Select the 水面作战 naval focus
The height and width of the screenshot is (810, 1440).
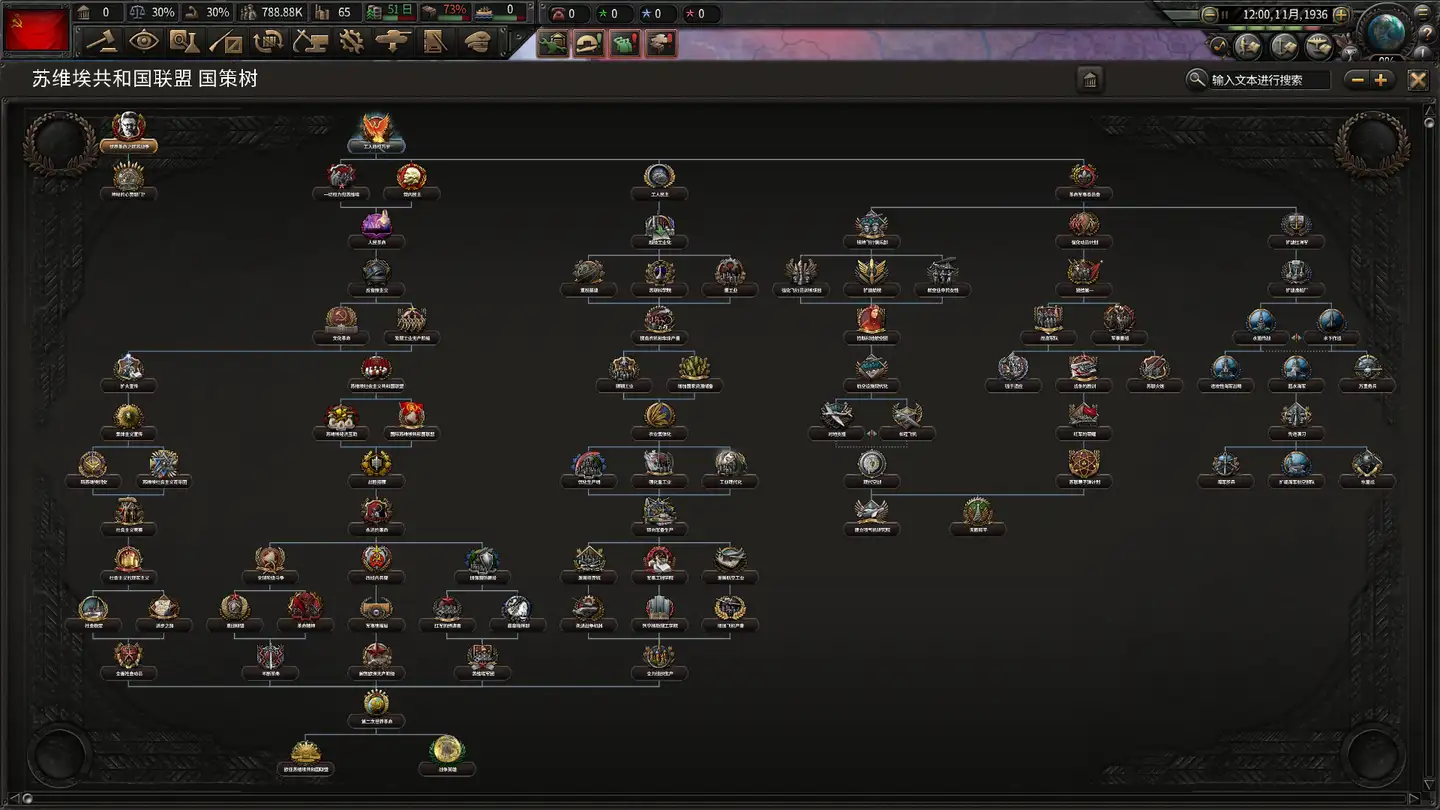click(1261, 320)
